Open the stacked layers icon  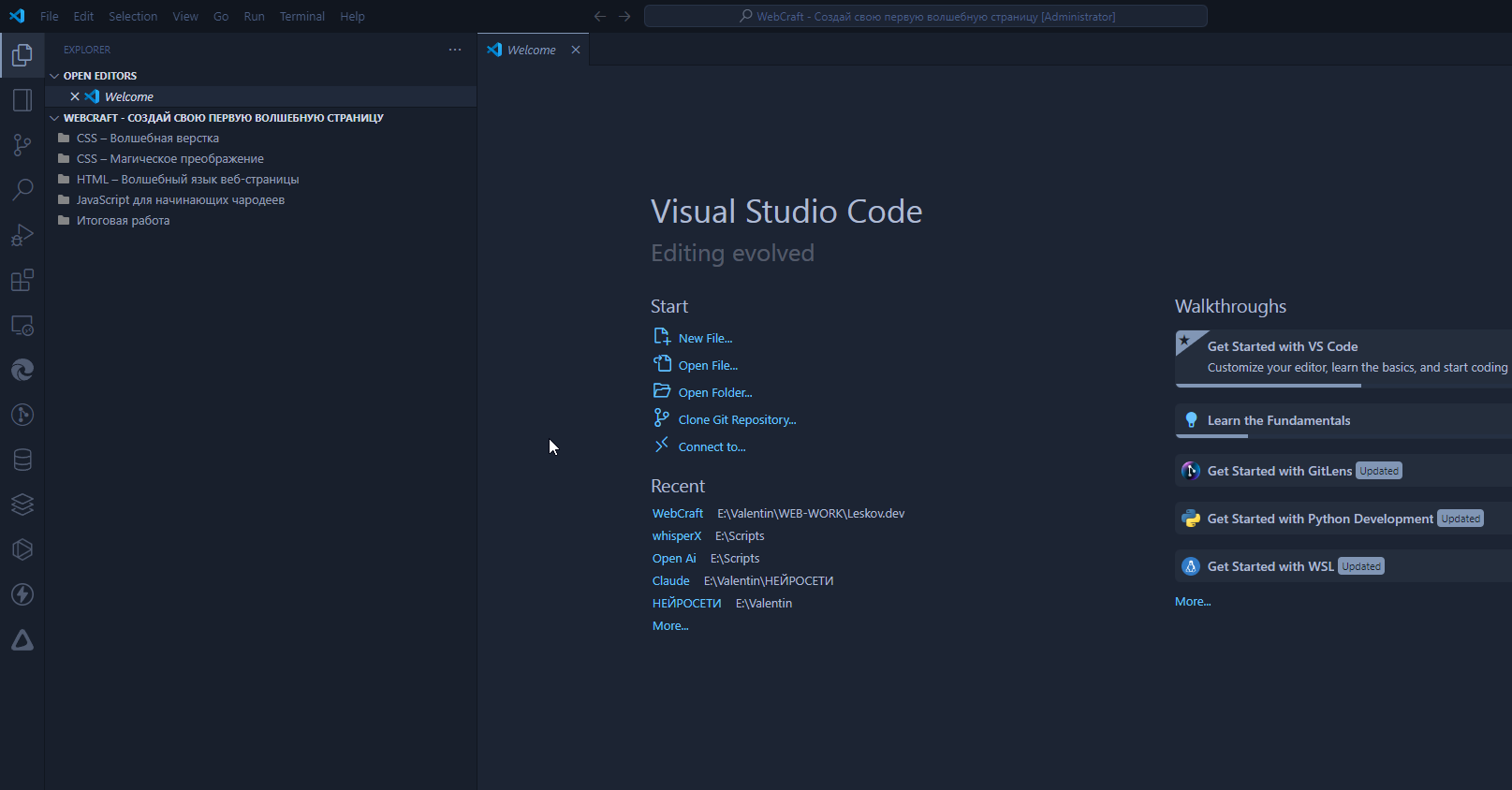click(x=22, y=505)
